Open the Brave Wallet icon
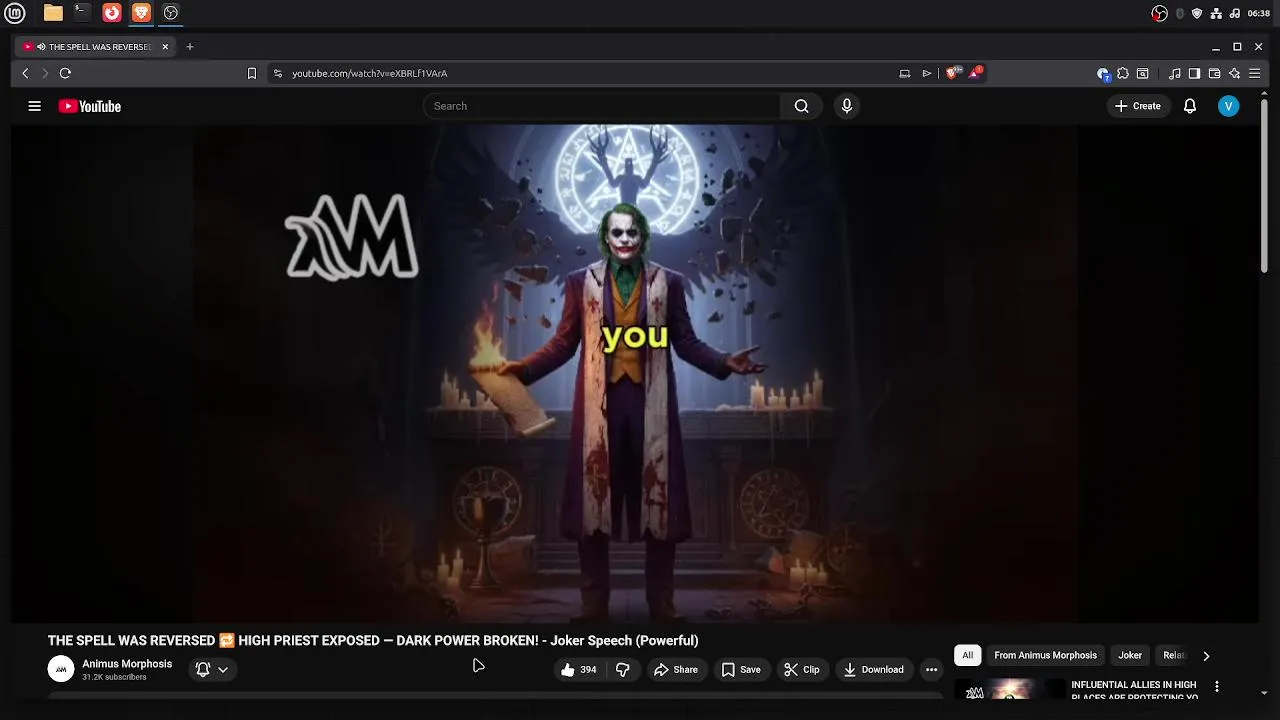The image size is (1280, 720). click(x=1214, y=73)
